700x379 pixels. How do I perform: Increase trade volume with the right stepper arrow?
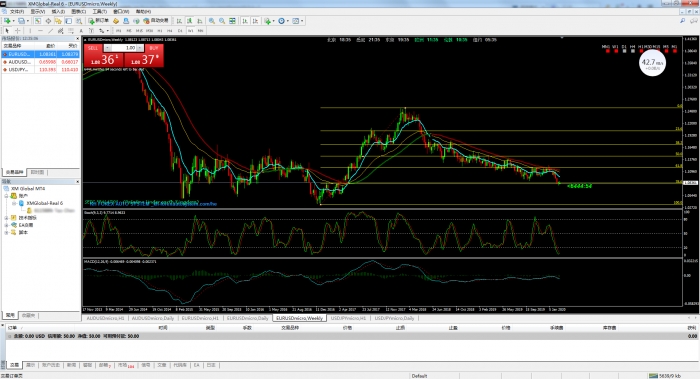[x=140, y=48]
